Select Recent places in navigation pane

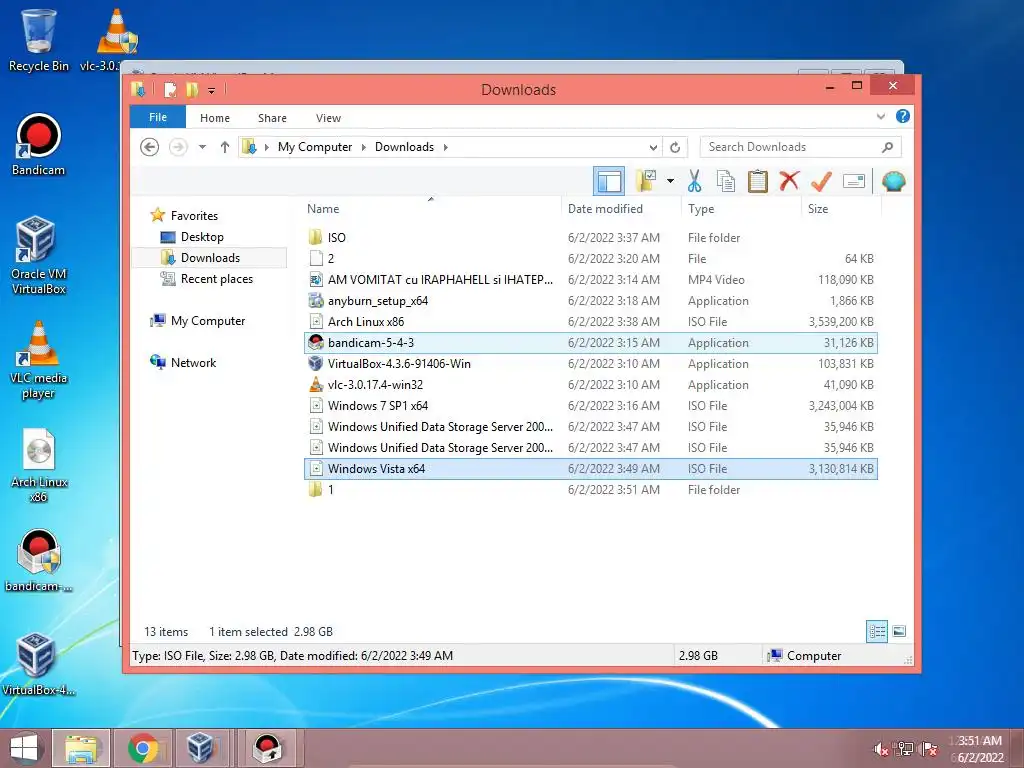(216, 279)
